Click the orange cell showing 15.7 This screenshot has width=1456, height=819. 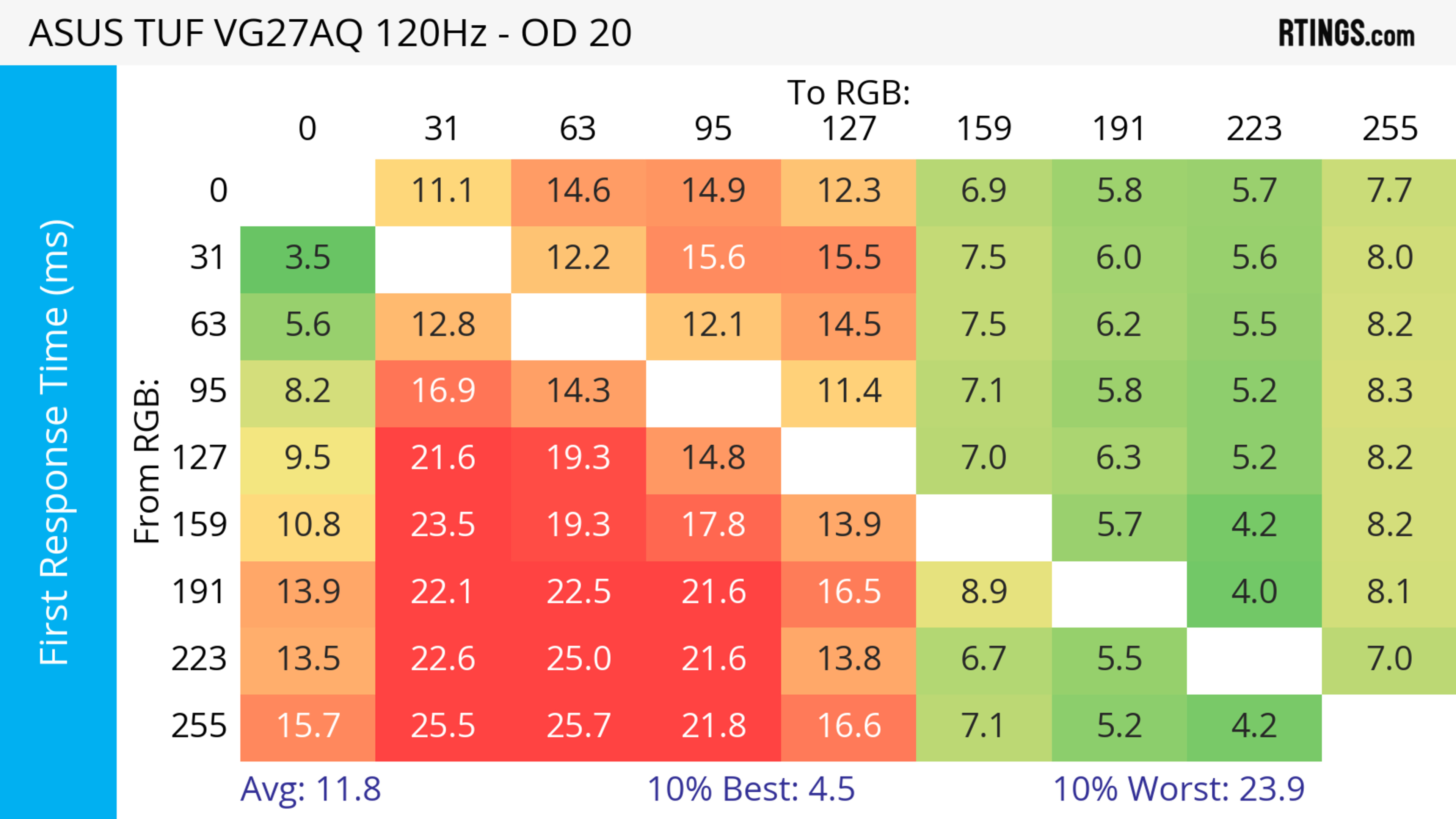point(308,727)
